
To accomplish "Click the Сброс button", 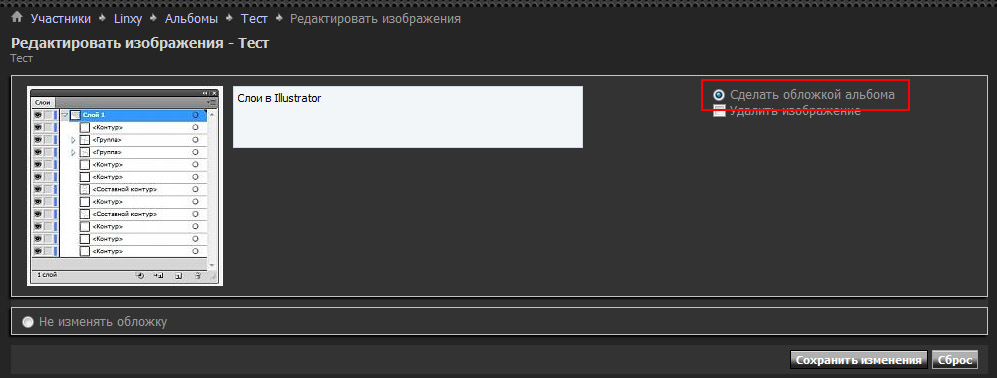I will 954,360.
